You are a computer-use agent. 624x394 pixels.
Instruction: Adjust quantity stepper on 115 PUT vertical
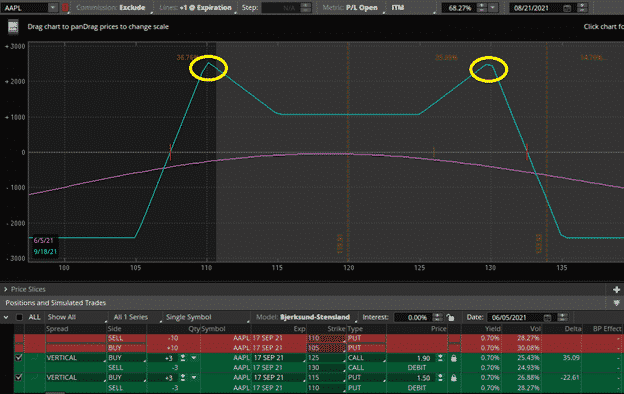click(x=183, y=377)
